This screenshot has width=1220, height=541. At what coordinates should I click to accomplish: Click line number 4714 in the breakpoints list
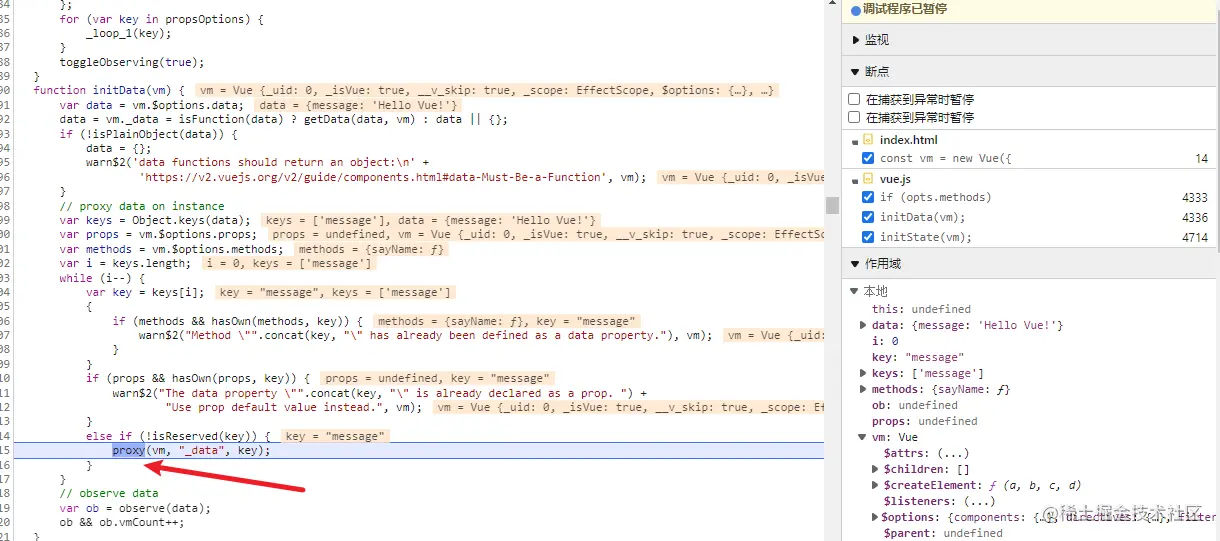click(1194, 237)
